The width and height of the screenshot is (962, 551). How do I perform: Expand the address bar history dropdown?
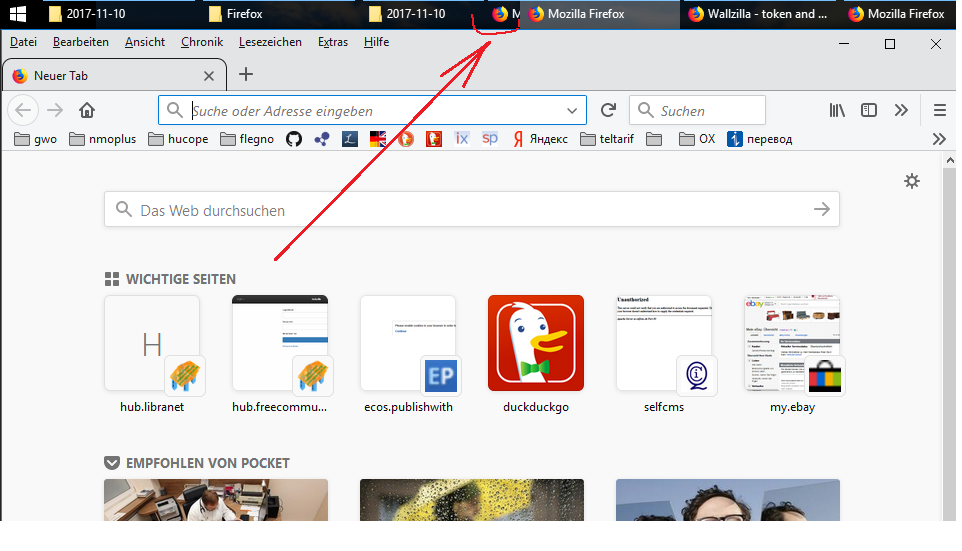click(572, 111)
